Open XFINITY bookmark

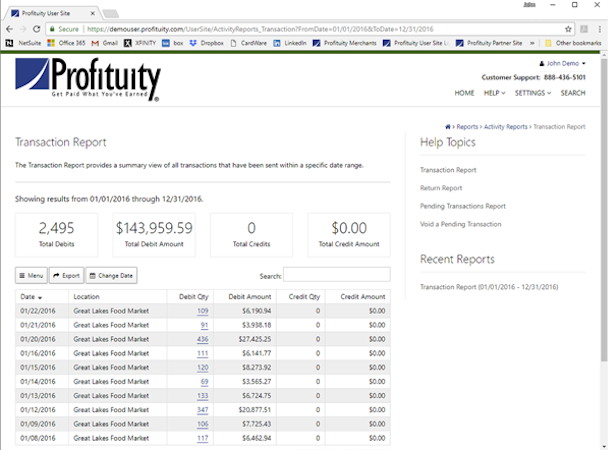coord(140,43)
